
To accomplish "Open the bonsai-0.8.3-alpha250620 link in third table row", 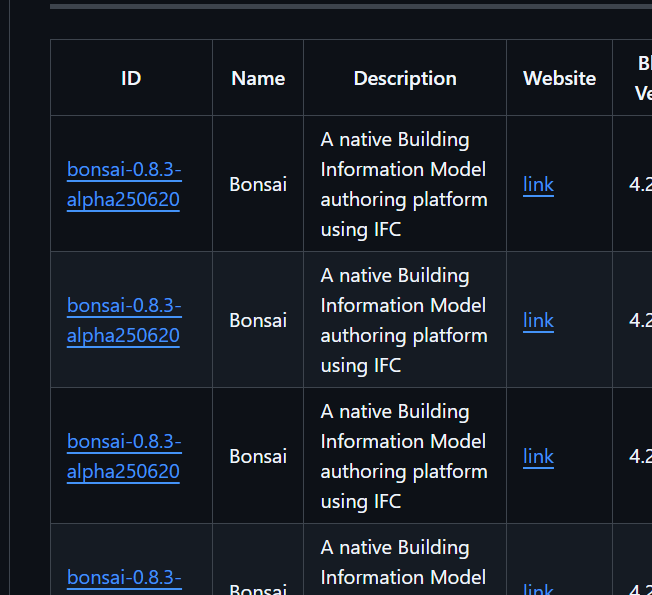I will [x=124, y=456].
